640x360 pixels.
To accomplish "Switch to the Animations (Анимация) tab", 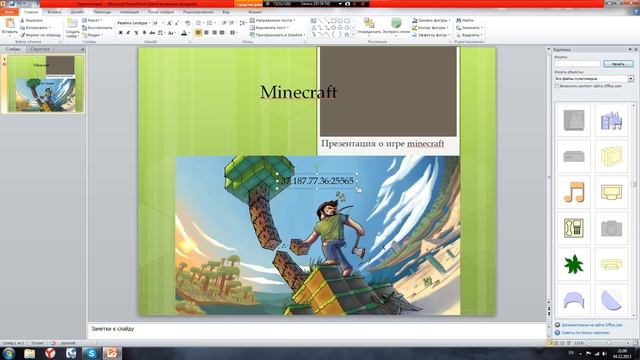I will pos(129,12).
